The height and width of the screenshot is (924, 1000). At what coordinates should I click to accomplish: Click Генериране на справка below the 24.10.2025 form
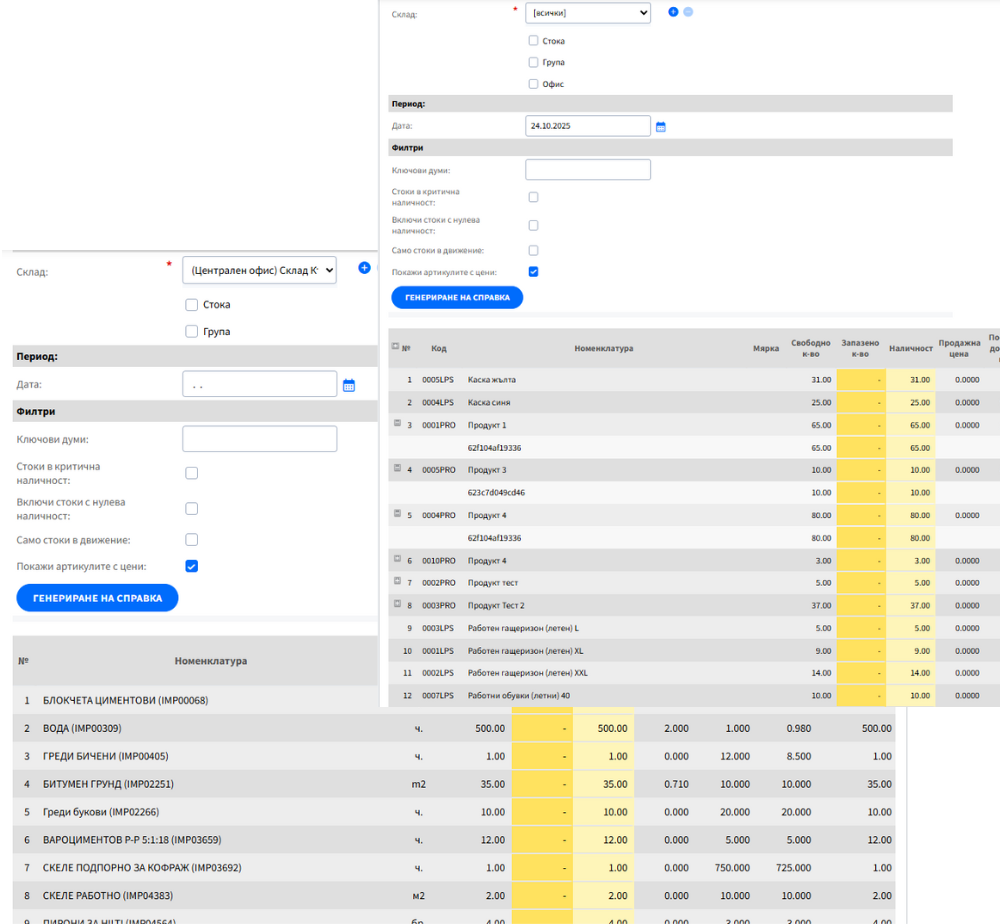click(457, 297)
